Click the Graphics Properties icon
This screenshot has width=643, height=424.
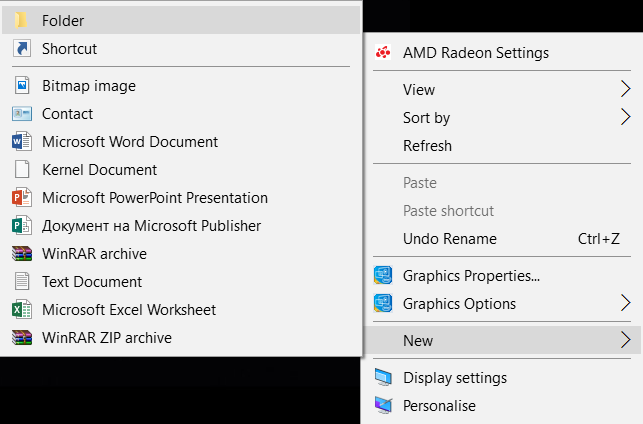[383, 276]
